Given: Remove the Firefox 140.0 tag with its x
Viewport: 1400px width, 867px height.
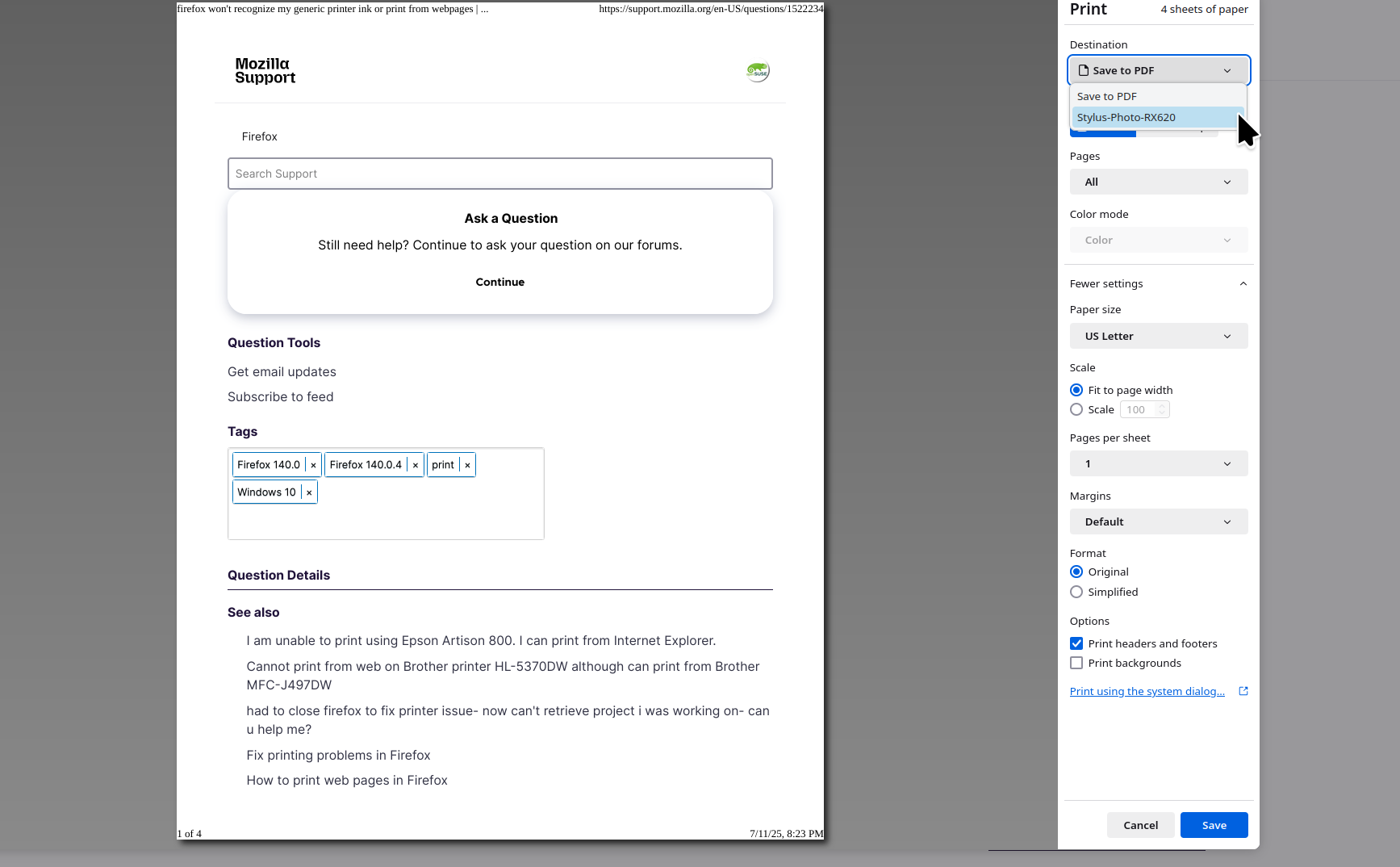Looking at the screenshot, I should point(313,465).
